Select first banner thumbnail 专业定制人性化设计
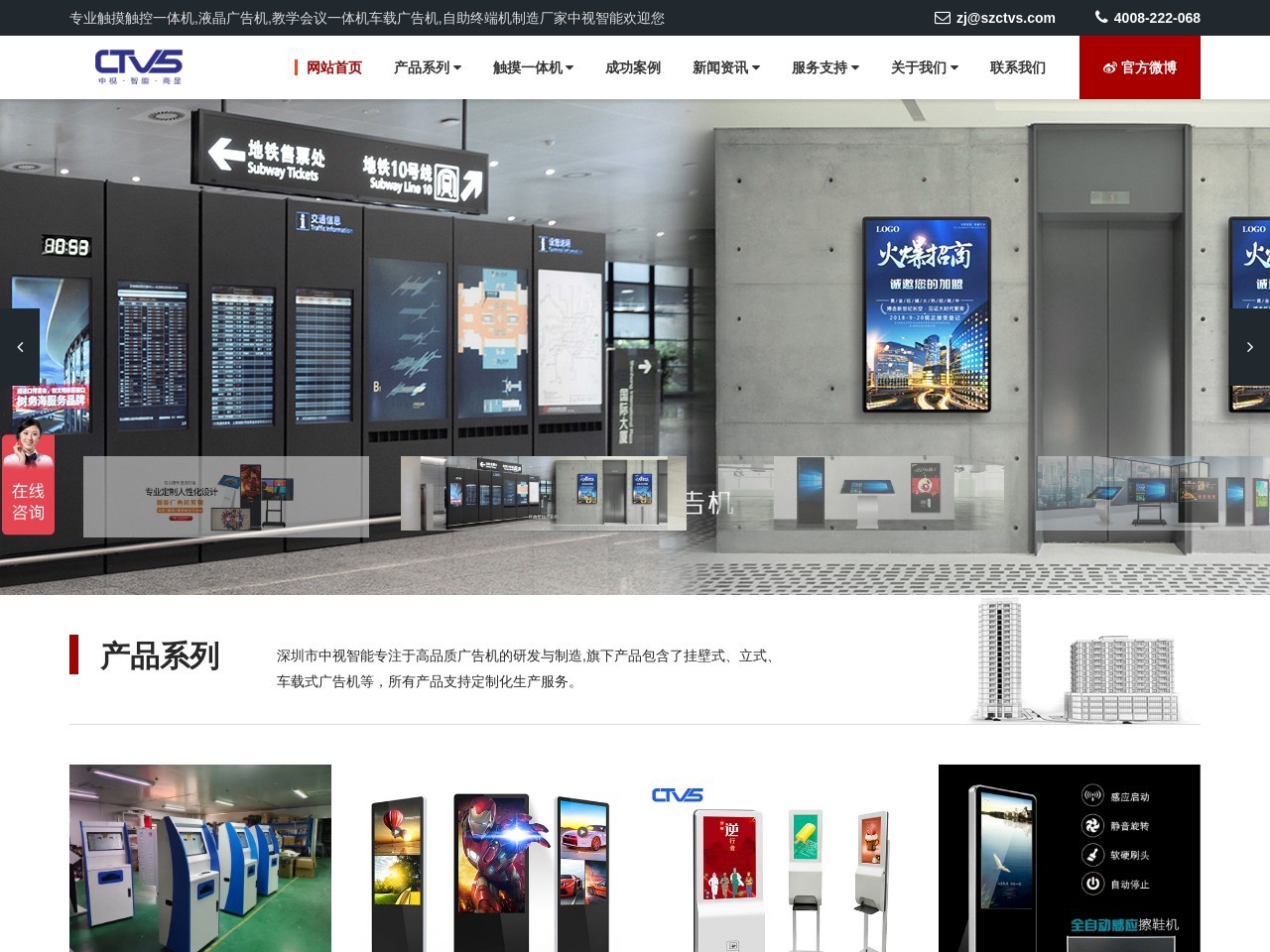Screen dimensions: 1270x952 point(226,497)
